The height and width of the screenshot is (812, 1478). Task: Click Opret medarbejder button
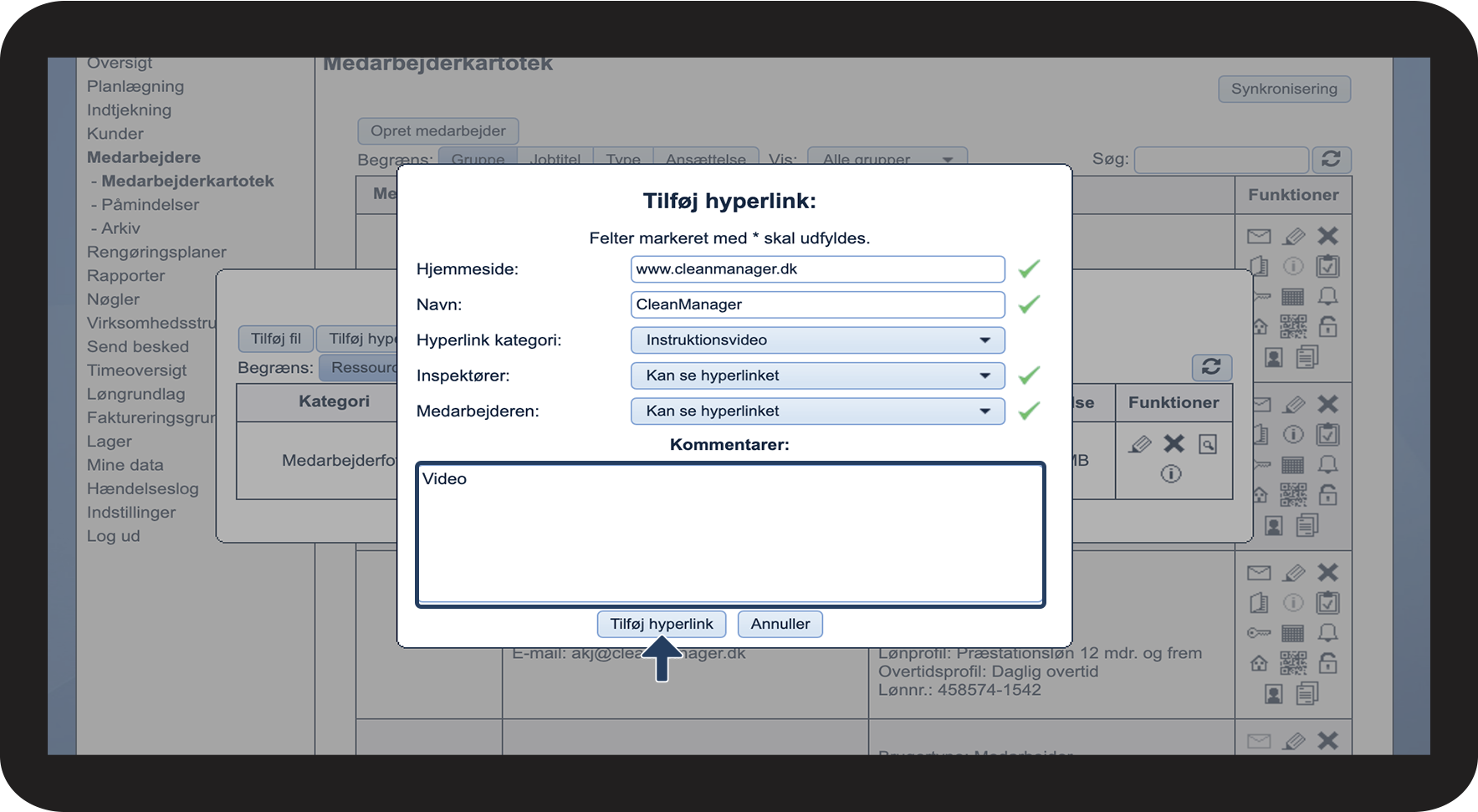(x=438, y=130)
